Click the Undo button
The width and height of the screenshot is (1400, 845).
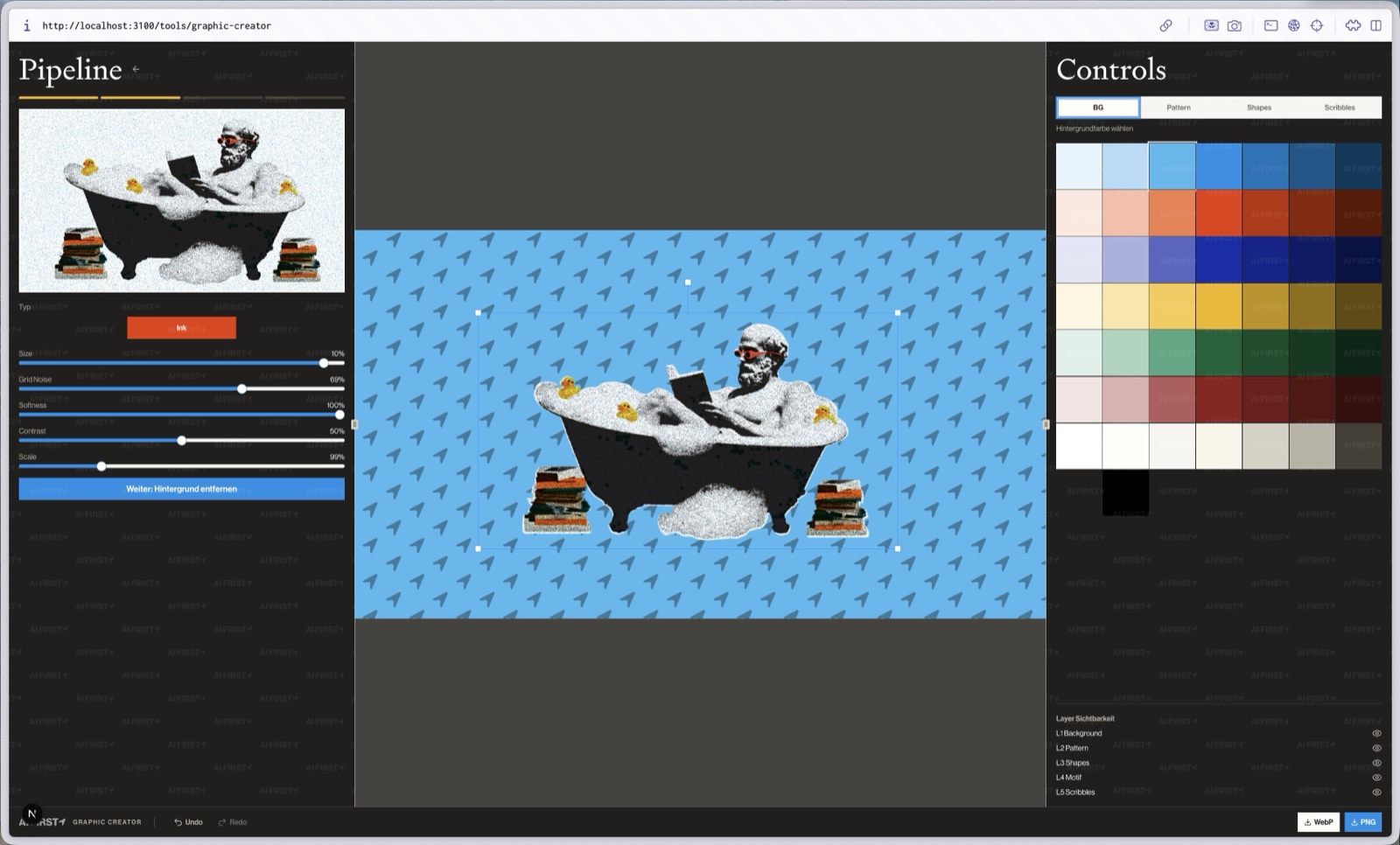(x=188, y=822)
